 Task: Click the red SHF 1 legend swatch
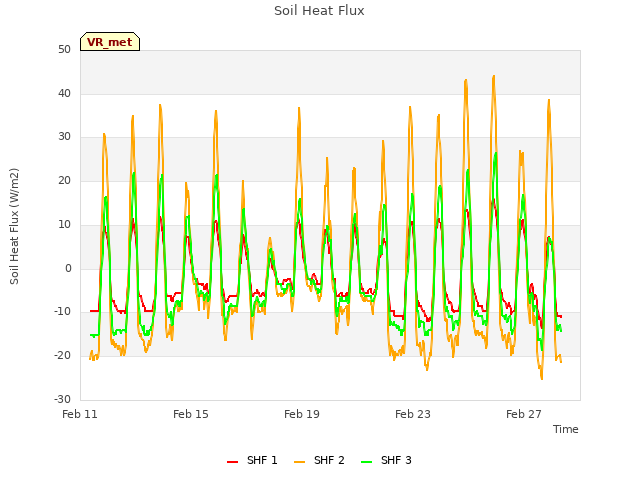(232, 462)
